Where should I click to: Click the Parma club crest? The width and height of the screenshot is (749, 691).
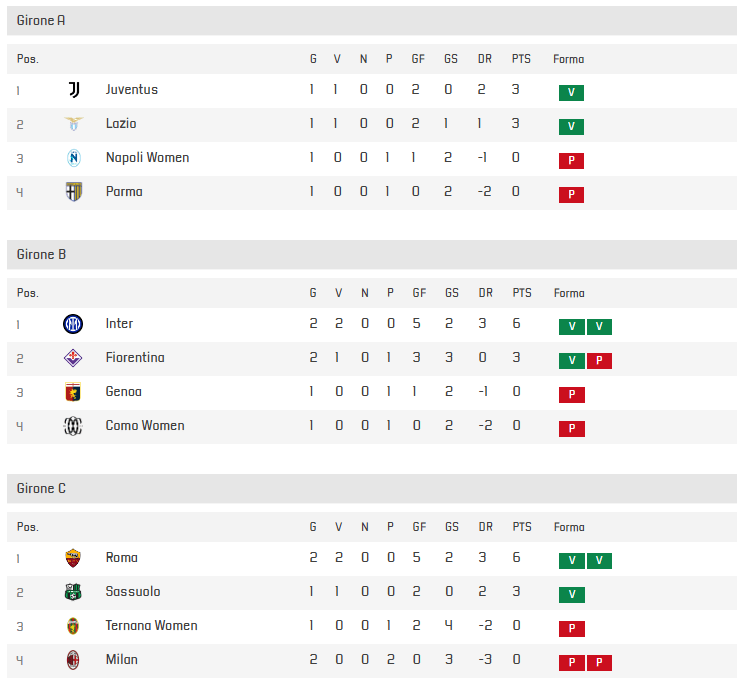[x=74, y=192]
